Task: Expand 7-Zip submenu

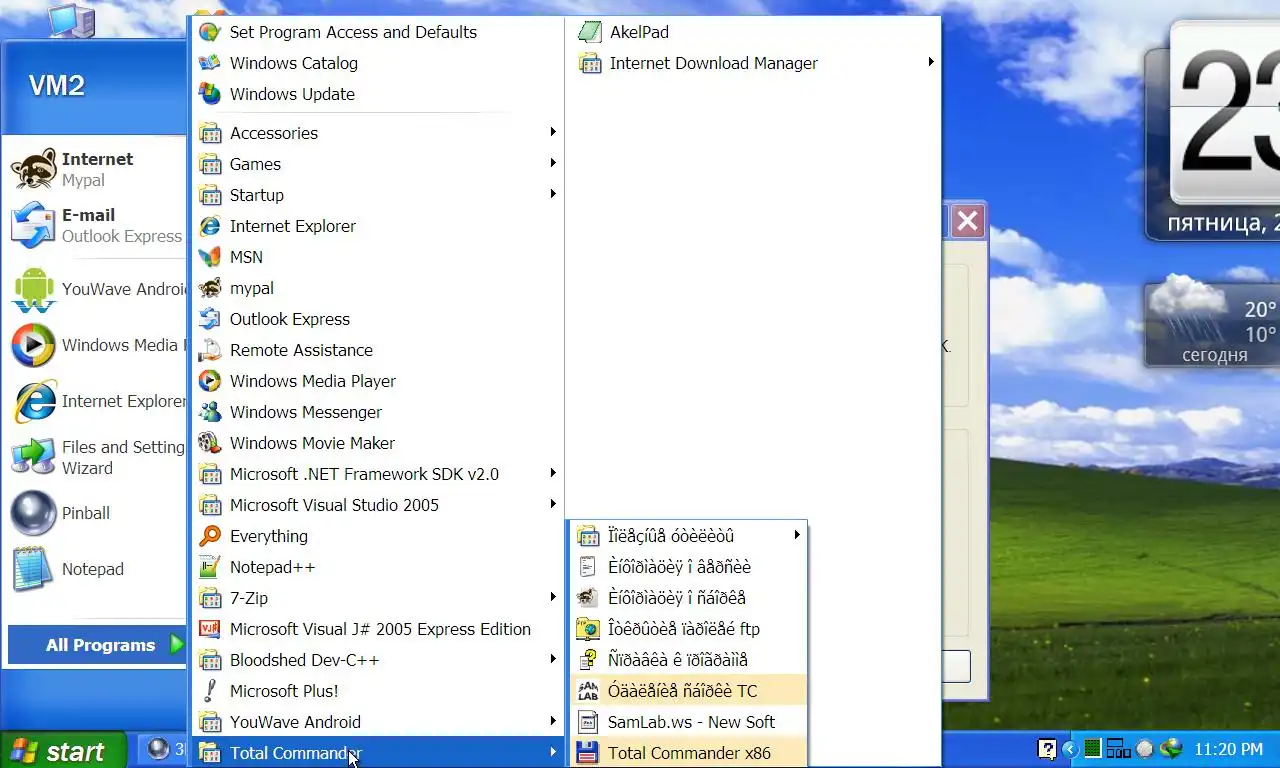Action: coord(378,598)
